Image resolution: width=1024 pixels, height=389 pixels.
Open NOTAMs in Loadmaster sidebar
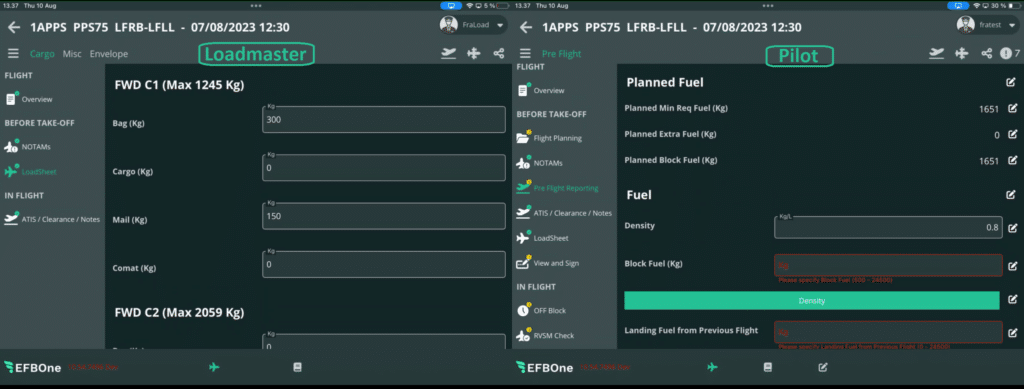click(x=27, y=147)
